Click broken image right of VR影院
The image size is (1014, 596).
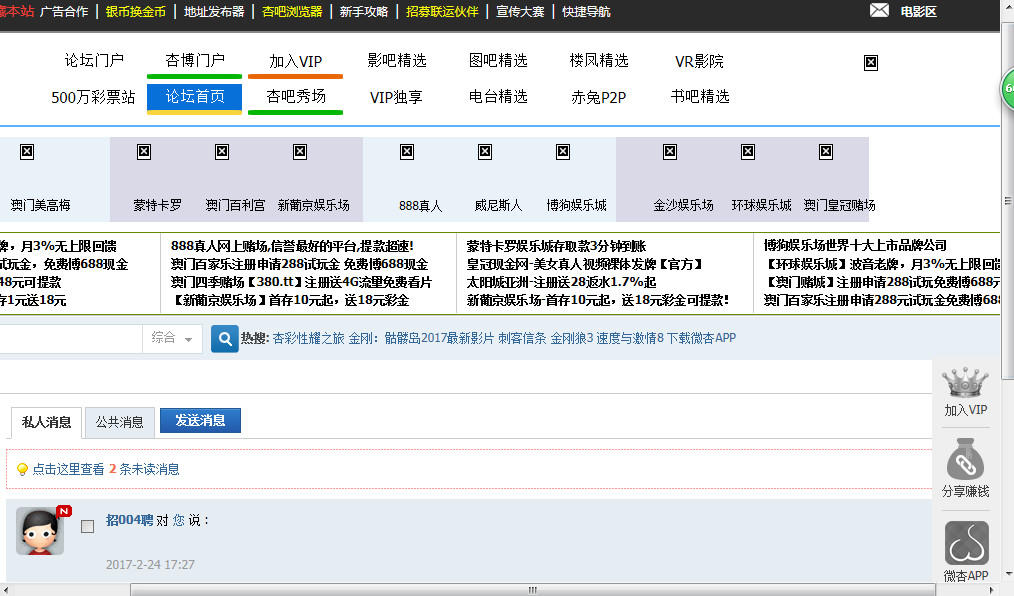pos(871,63)
